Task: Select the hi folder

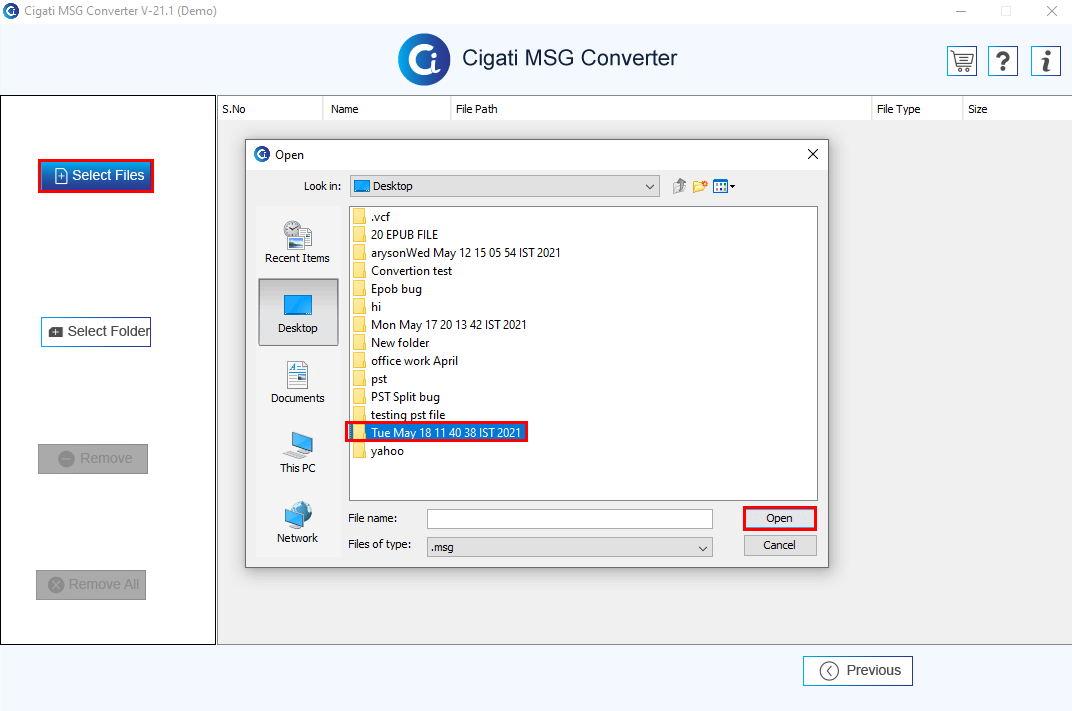Action: [368, 307]
